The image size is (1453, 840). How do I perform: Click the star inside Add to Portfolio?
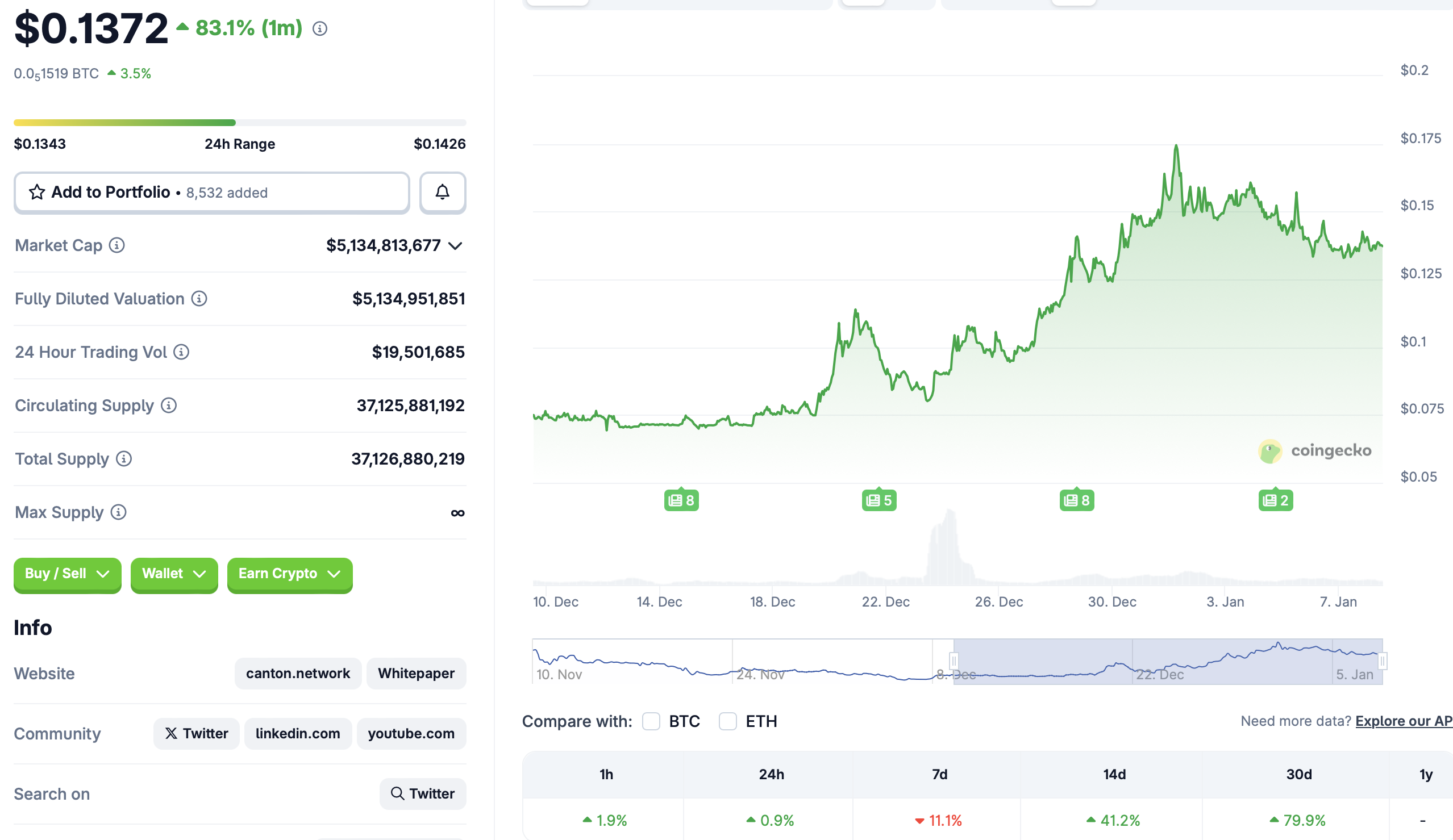coord(36,193)
